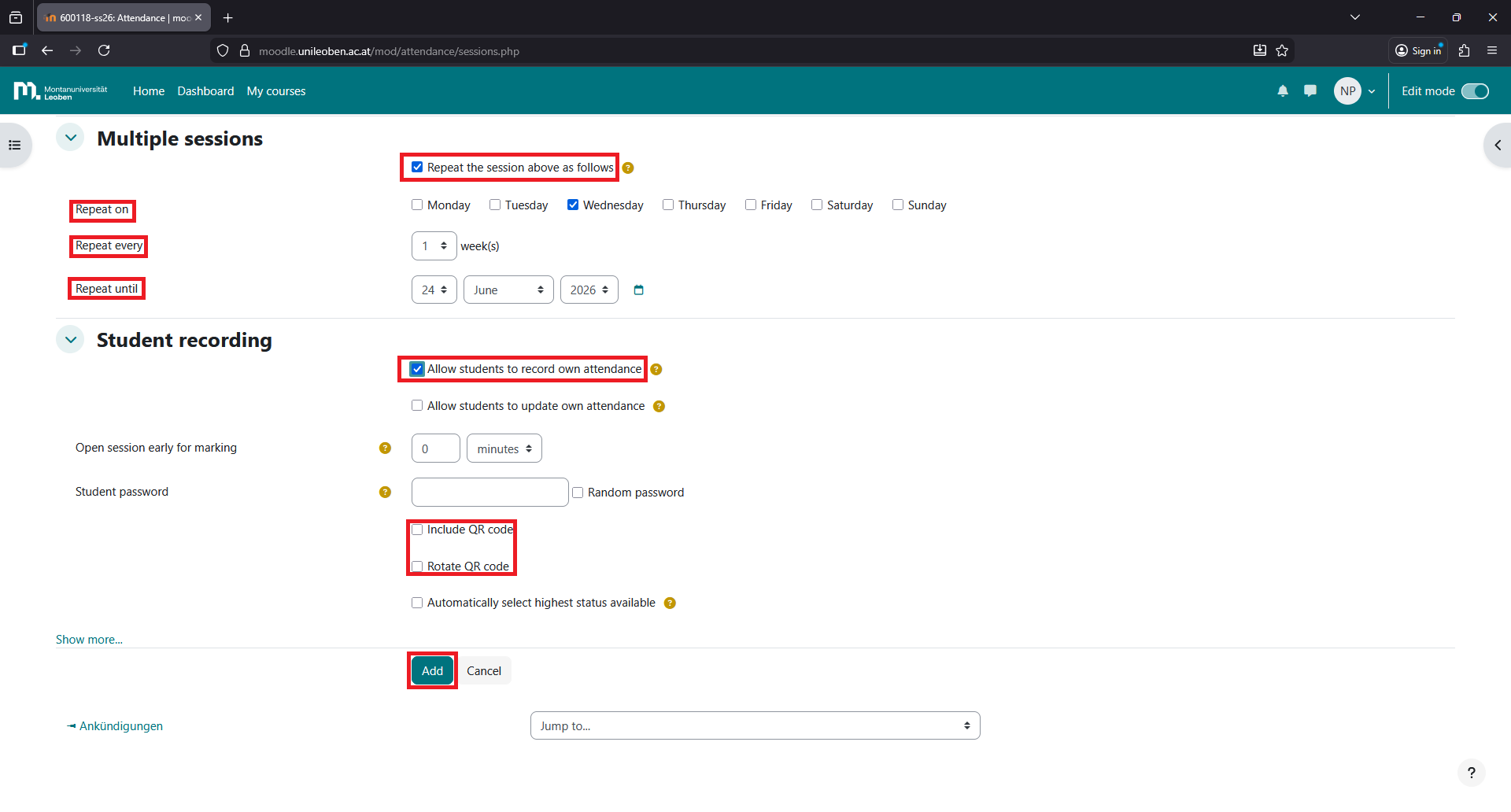Reload the page in browser
This screenshot has width=1511, height=812.
[x=104, y=51]
